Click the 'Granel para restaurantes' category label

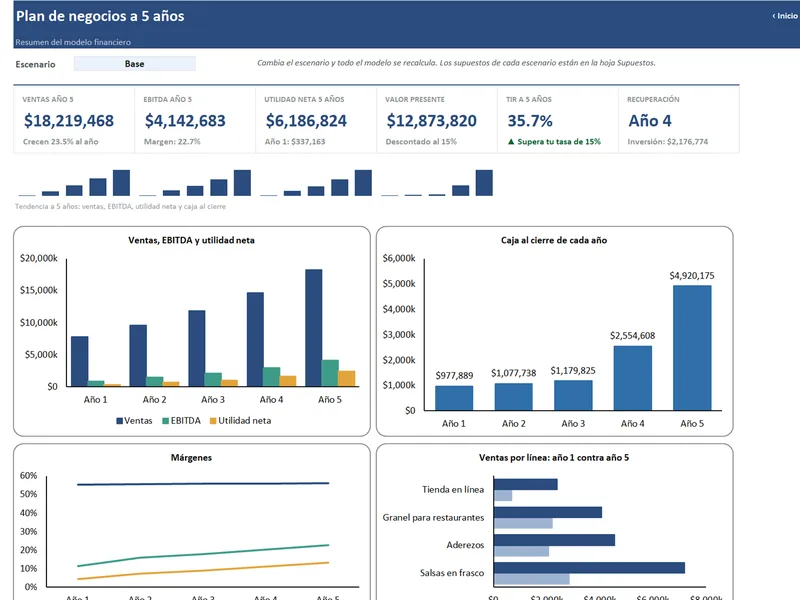pyautogui.click(x=433, y=517)
